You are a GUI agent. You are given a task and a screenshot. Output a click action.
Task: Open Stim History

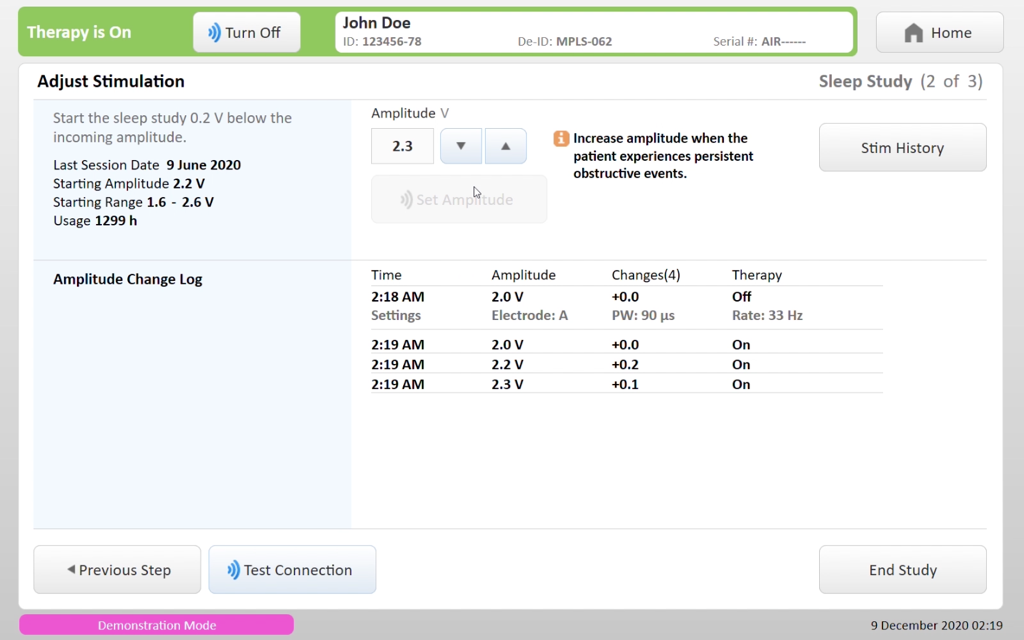[903, 148]
